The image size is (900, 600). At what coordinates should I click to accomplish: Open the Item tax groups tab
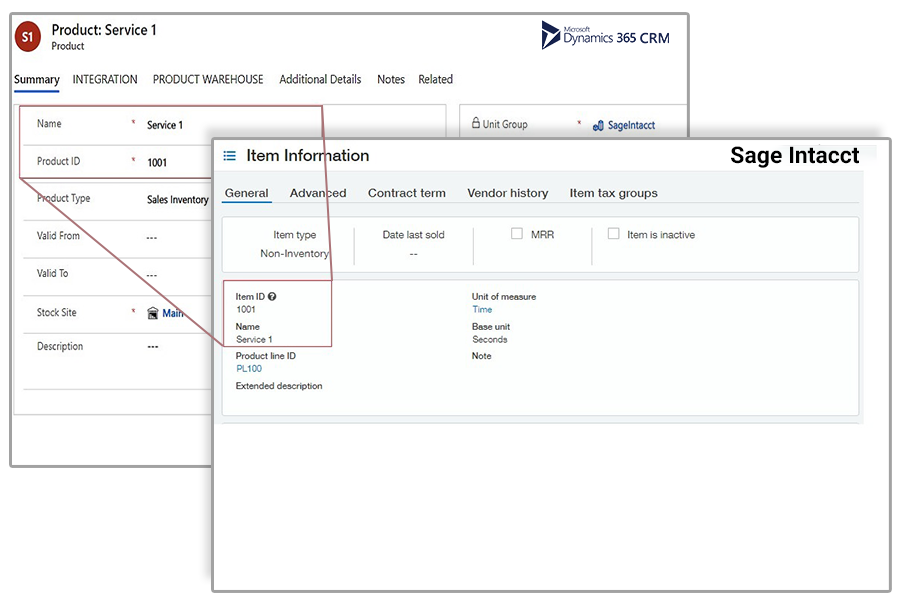point(613,193)
